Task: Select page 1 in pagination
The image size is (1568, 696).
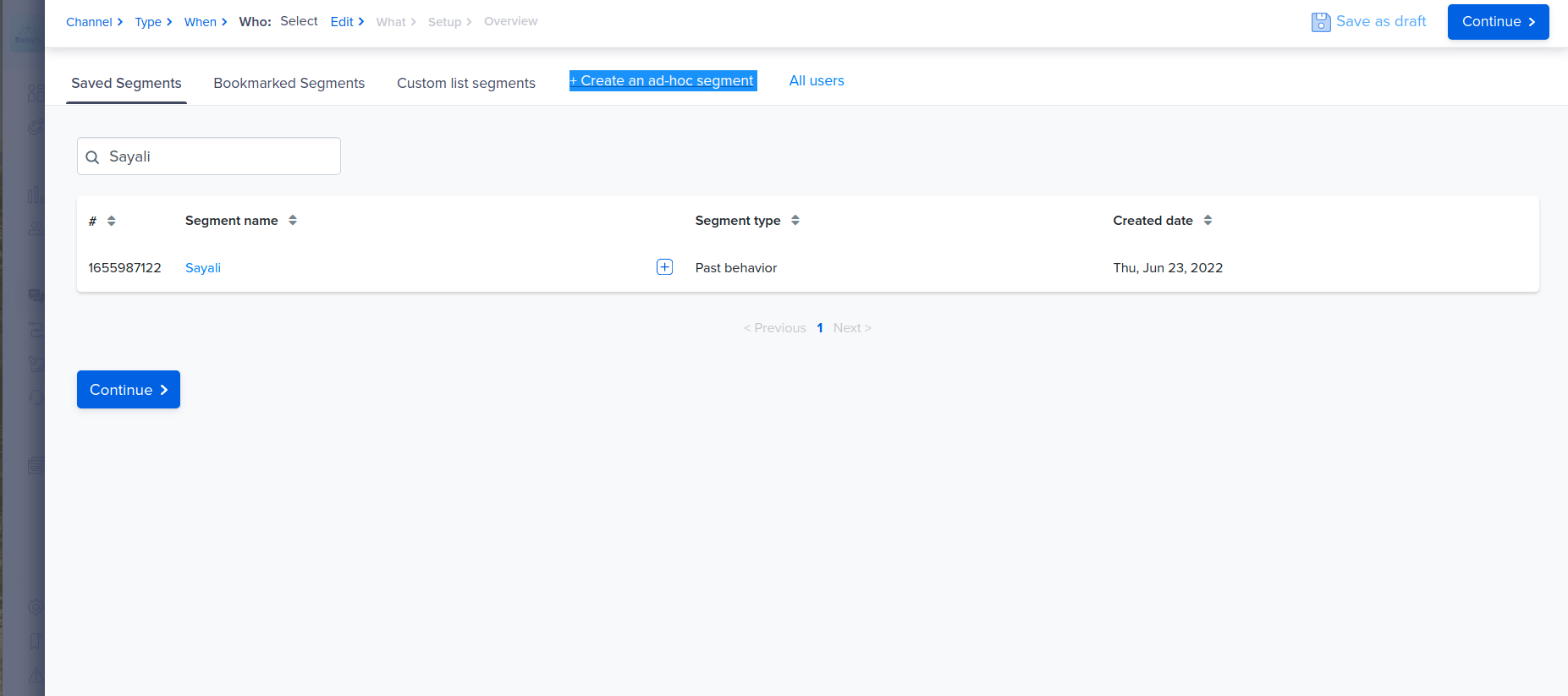Action: click(820, 328)
